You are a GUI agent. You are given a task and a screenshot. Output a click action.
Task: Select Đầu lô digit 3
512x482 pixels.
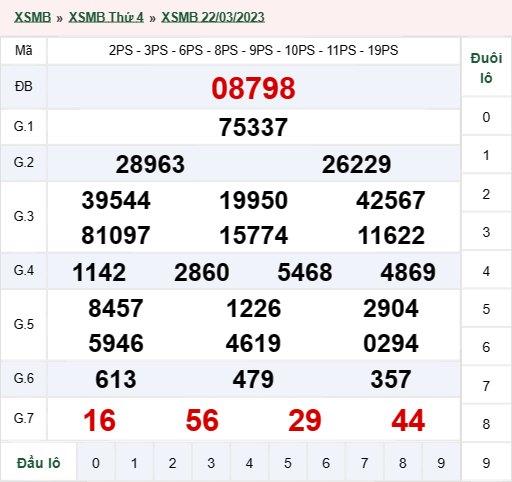(x=211, y=463)
